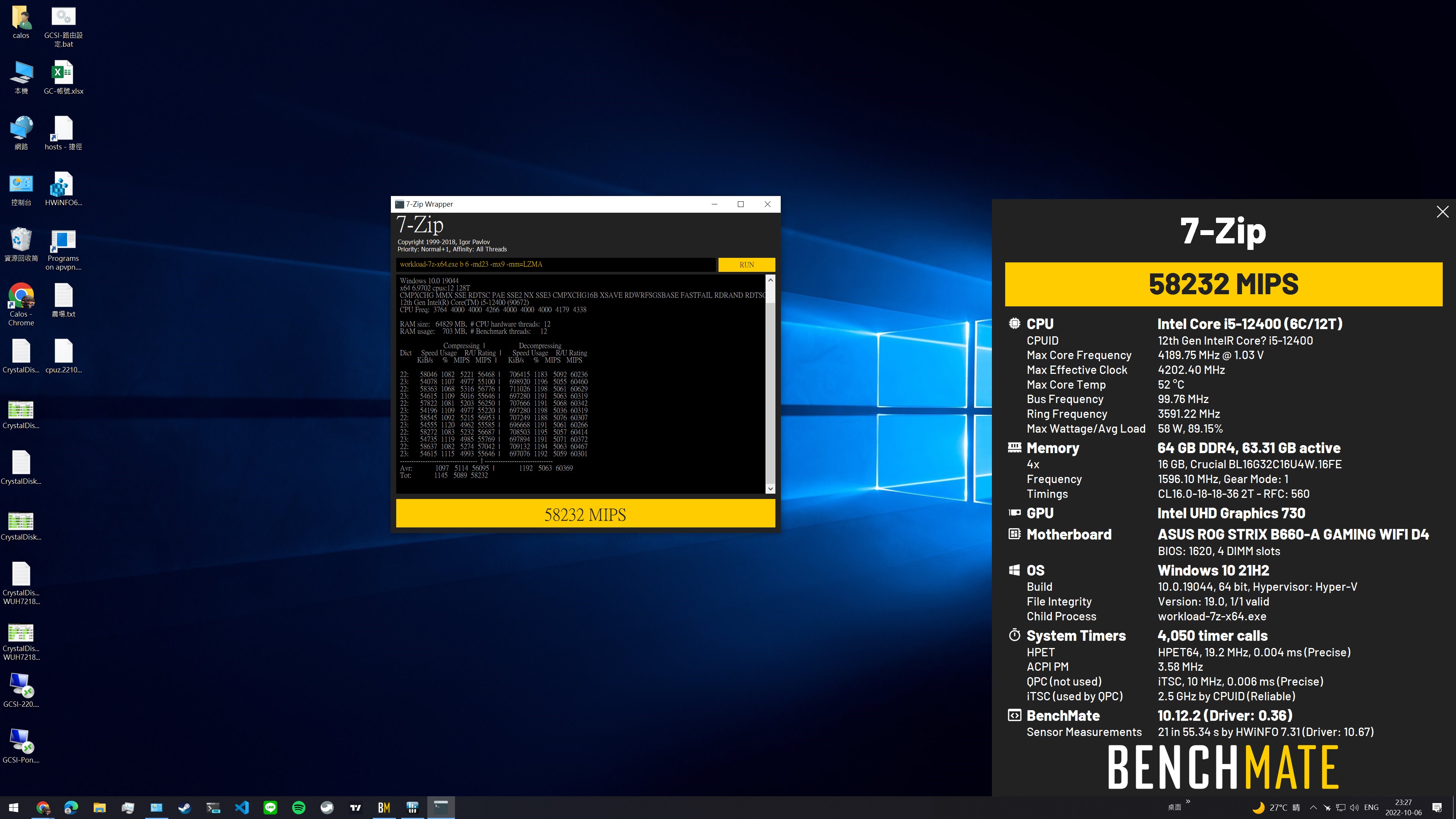The image size is (1456, 819).
Task: Open Microsoft Edge from the taskbar
Action: click(71, 807)
